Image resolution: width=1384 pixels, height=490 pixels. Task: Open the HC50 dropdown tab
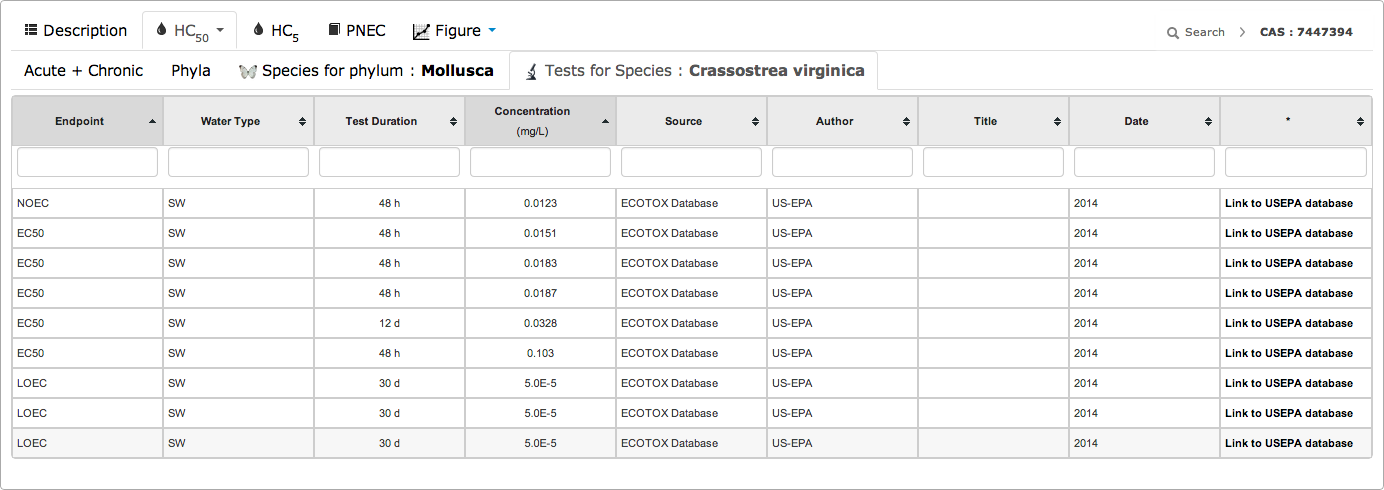coord(189,31)
